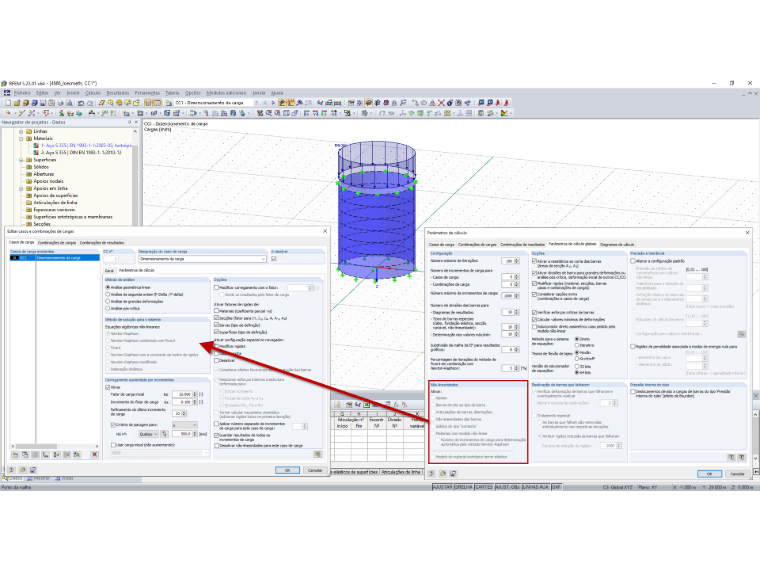Click the help icon at bottom-left of Parâmetros de cálculo dialog
This screenshot has height=570, width=760.
(x=432, y=473)
